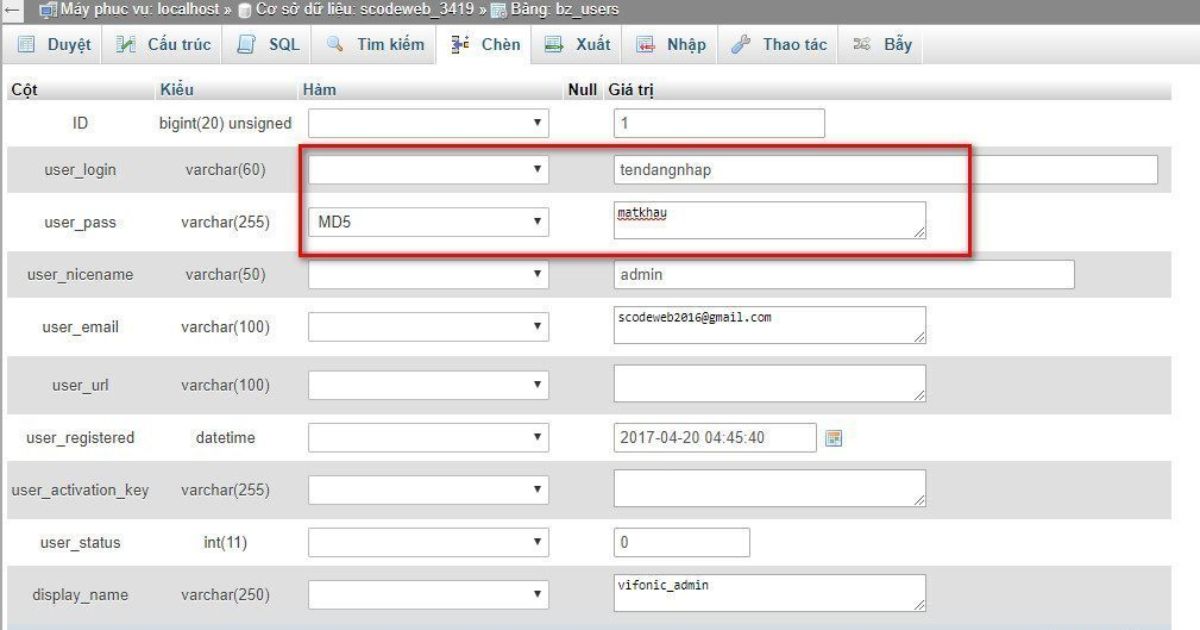
Task: Open the function dropdown for user_email
Action: tap(428, 326)
